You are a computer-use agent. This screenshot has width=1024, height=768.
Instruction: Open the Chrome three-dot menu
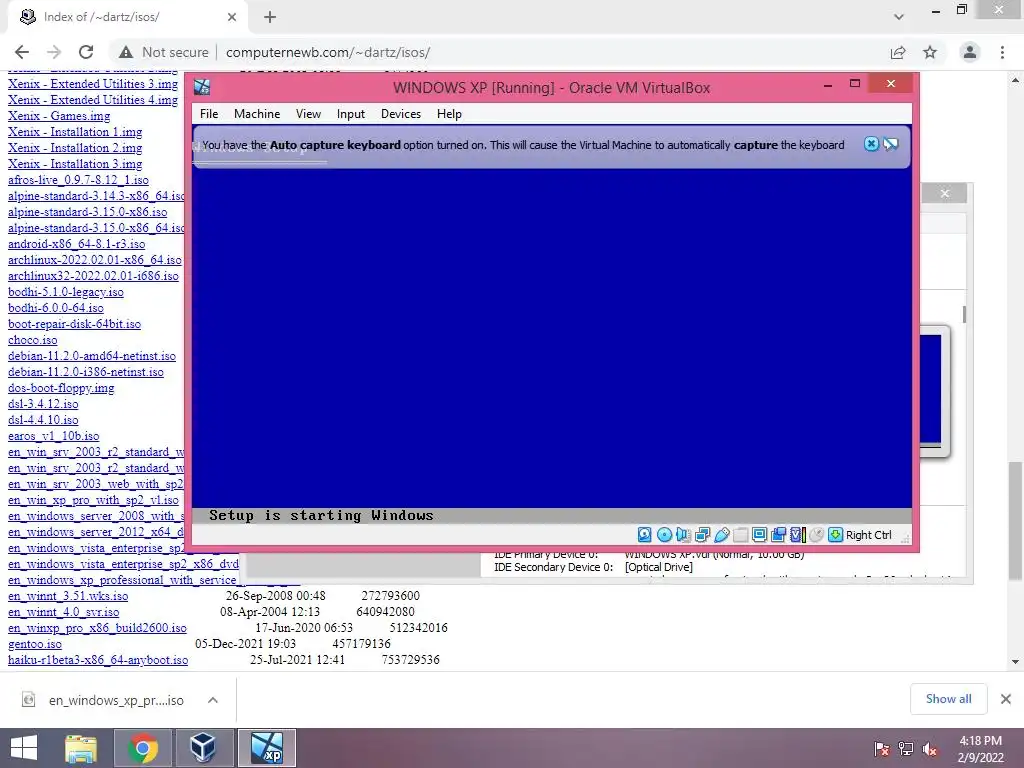tap(1002, 52)
